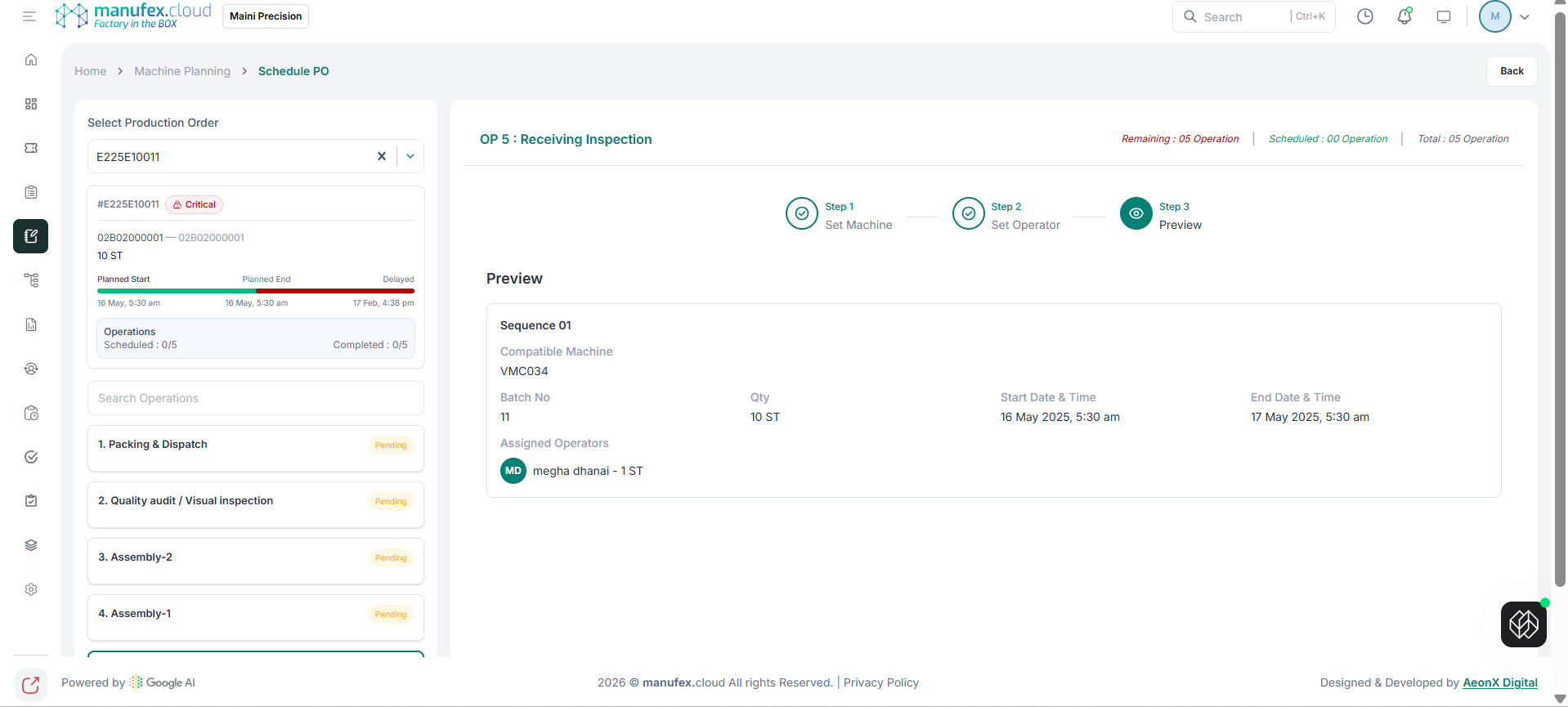The width and height of the screenshot is (1568, 707).
Task: Click the hamburger menu icon
Action: (29, 16)
